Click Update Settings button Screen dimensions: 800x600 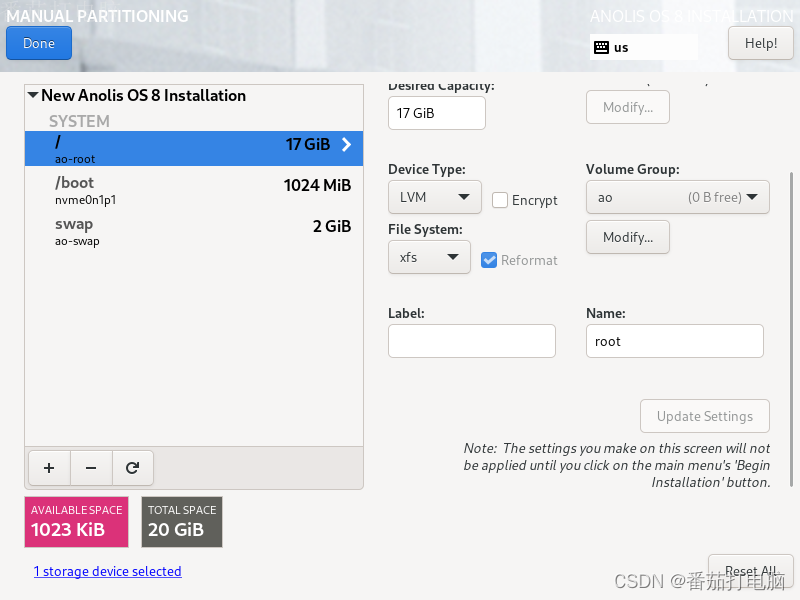click(x=705, y=416)
